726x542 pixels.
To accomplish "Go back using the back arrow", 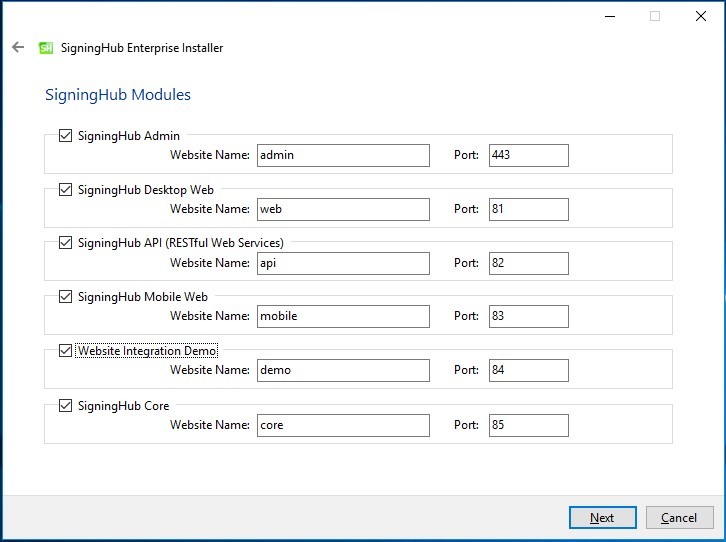I will (18, 47).
